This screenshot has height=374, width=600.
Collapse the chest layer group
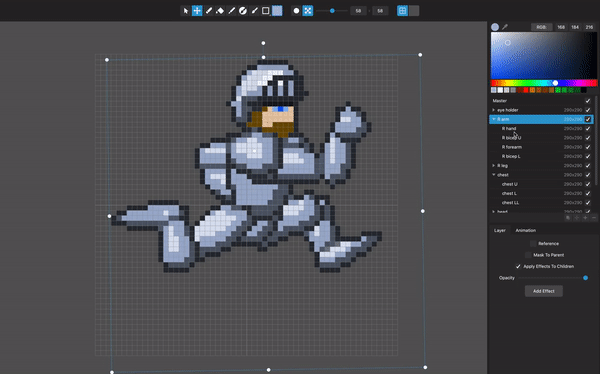pos(494,175)
